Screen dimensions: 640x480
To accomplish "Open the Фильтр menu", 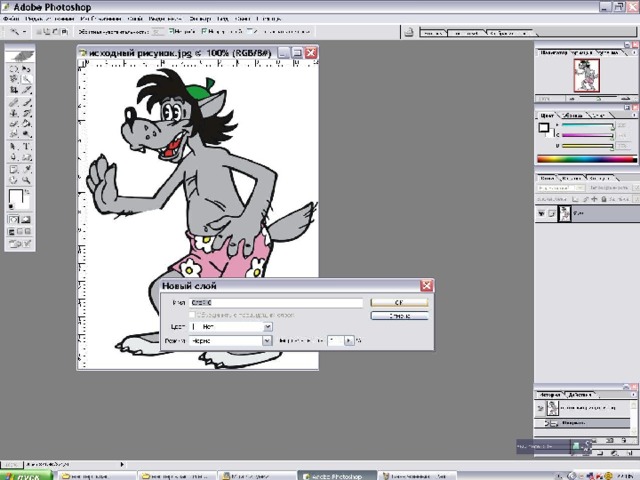I will 200,19.
